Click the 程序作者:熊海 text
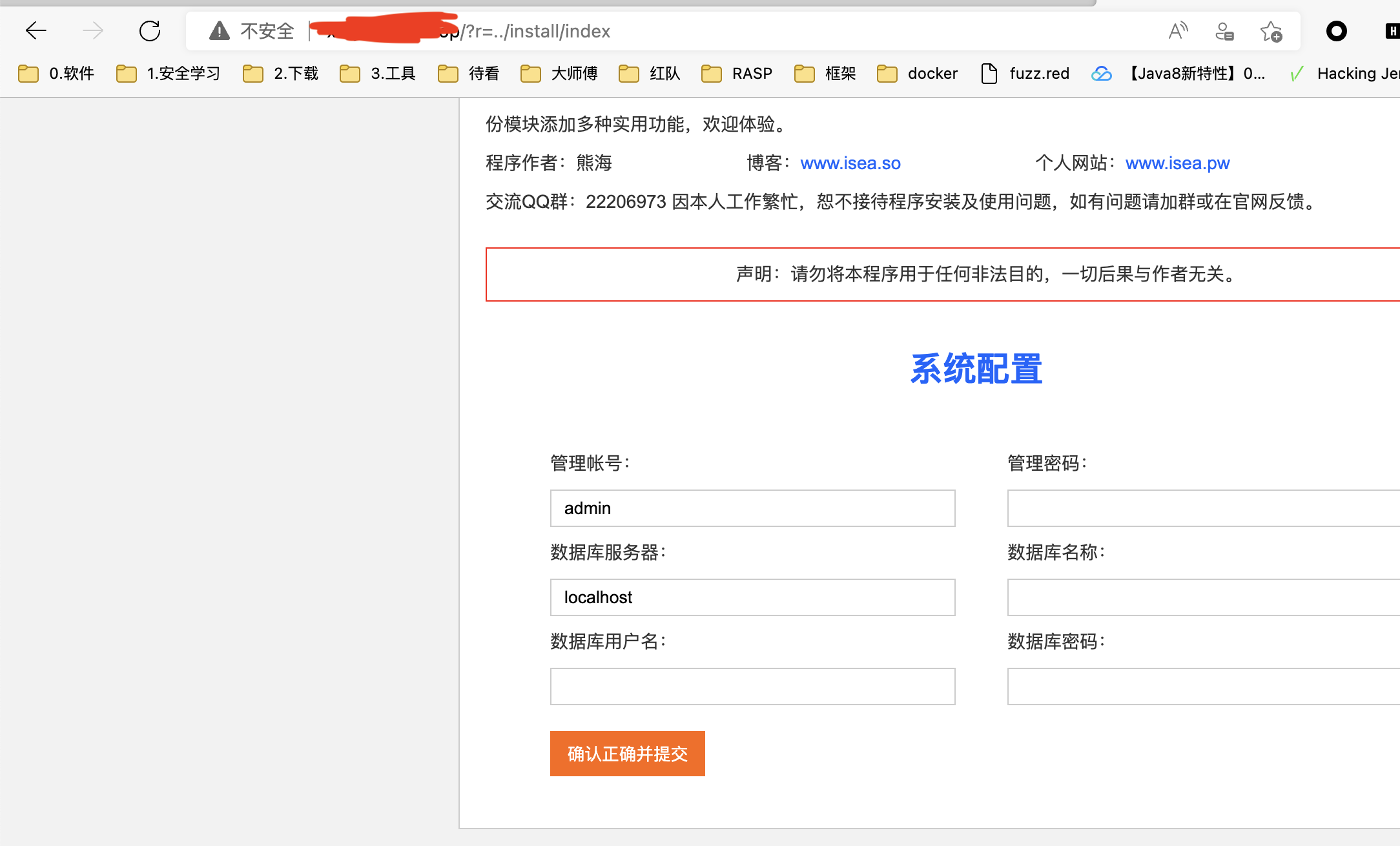Screen dimensions: 1400x846 coord(549,163)
